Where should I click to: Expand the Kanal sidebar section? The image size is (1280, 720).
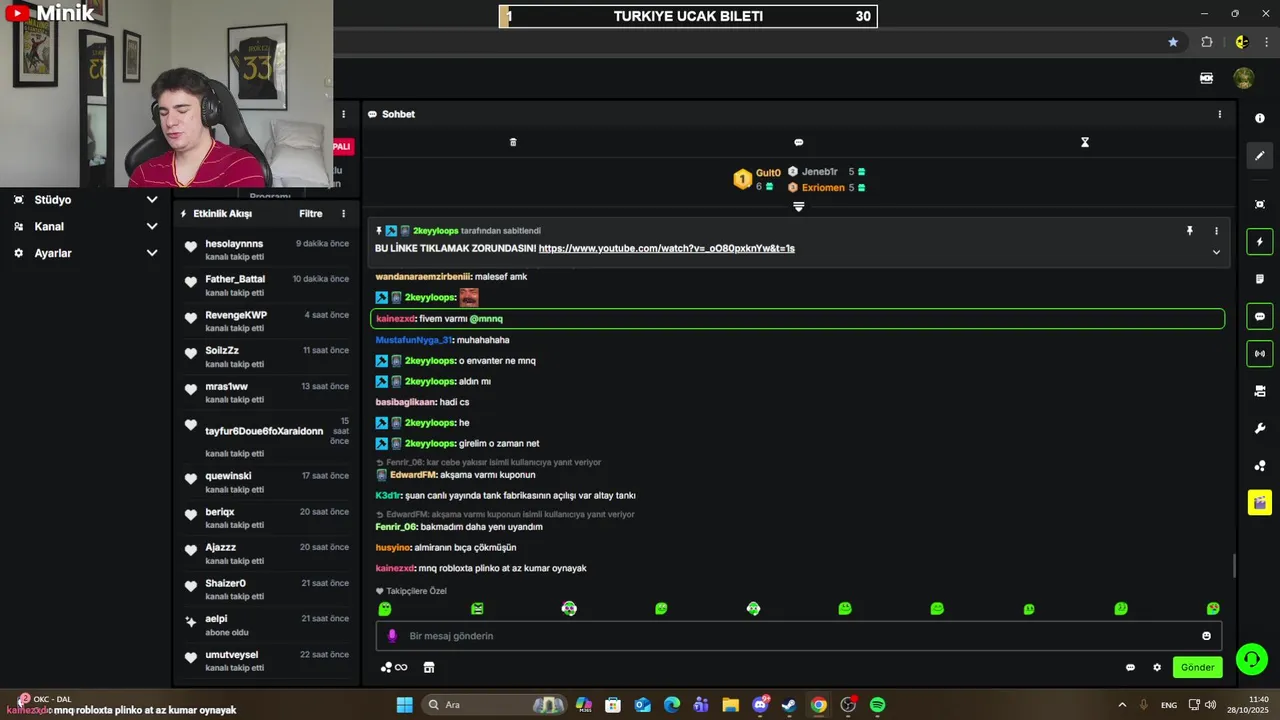coord(86,226)
